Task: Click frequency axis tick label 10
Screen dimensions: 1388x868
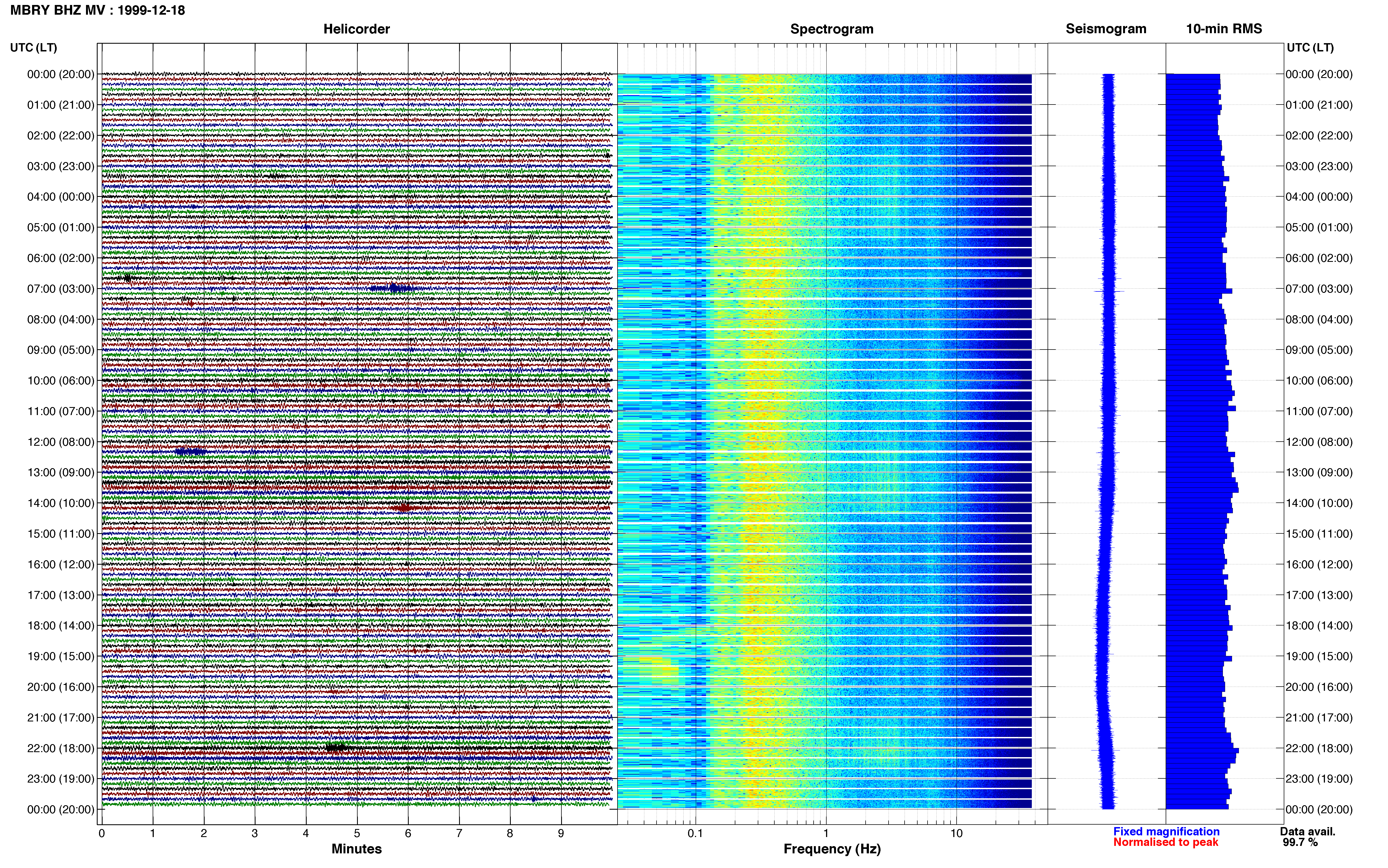Action: 956,833
